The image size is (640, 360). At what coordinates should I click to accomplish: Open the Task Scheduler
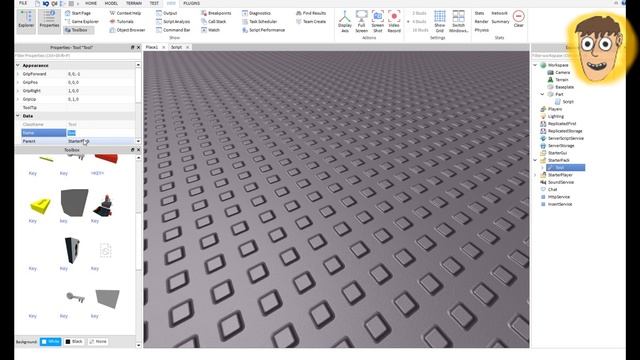coord(260,21)
